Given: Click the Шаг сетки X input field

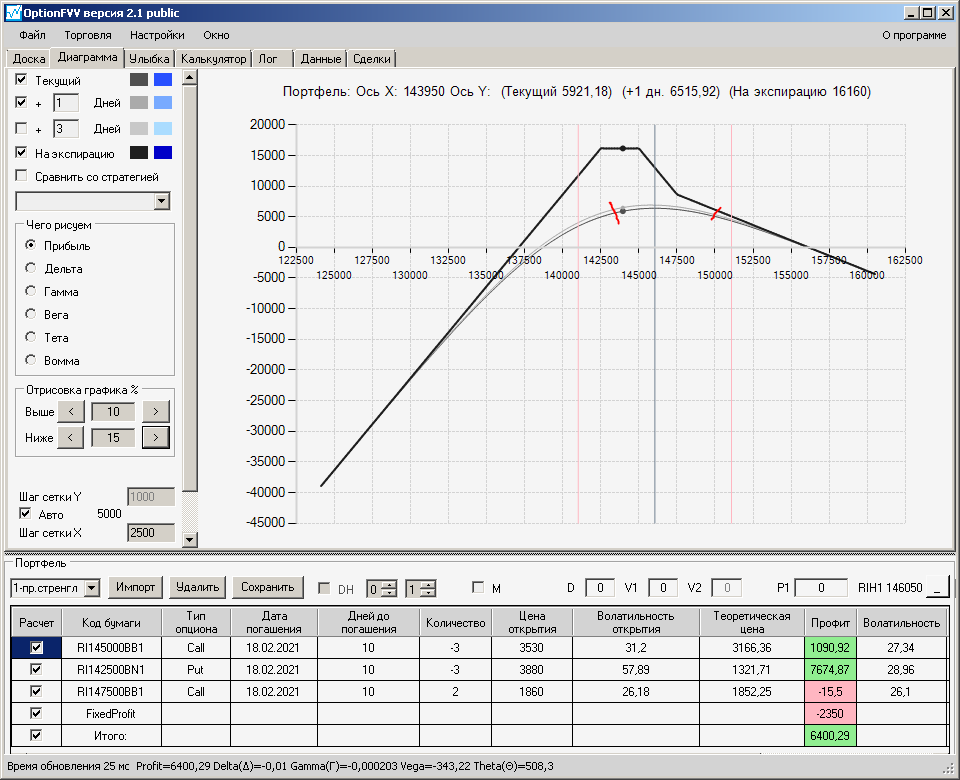Looking at the screenshot, I should click(150, 533).
